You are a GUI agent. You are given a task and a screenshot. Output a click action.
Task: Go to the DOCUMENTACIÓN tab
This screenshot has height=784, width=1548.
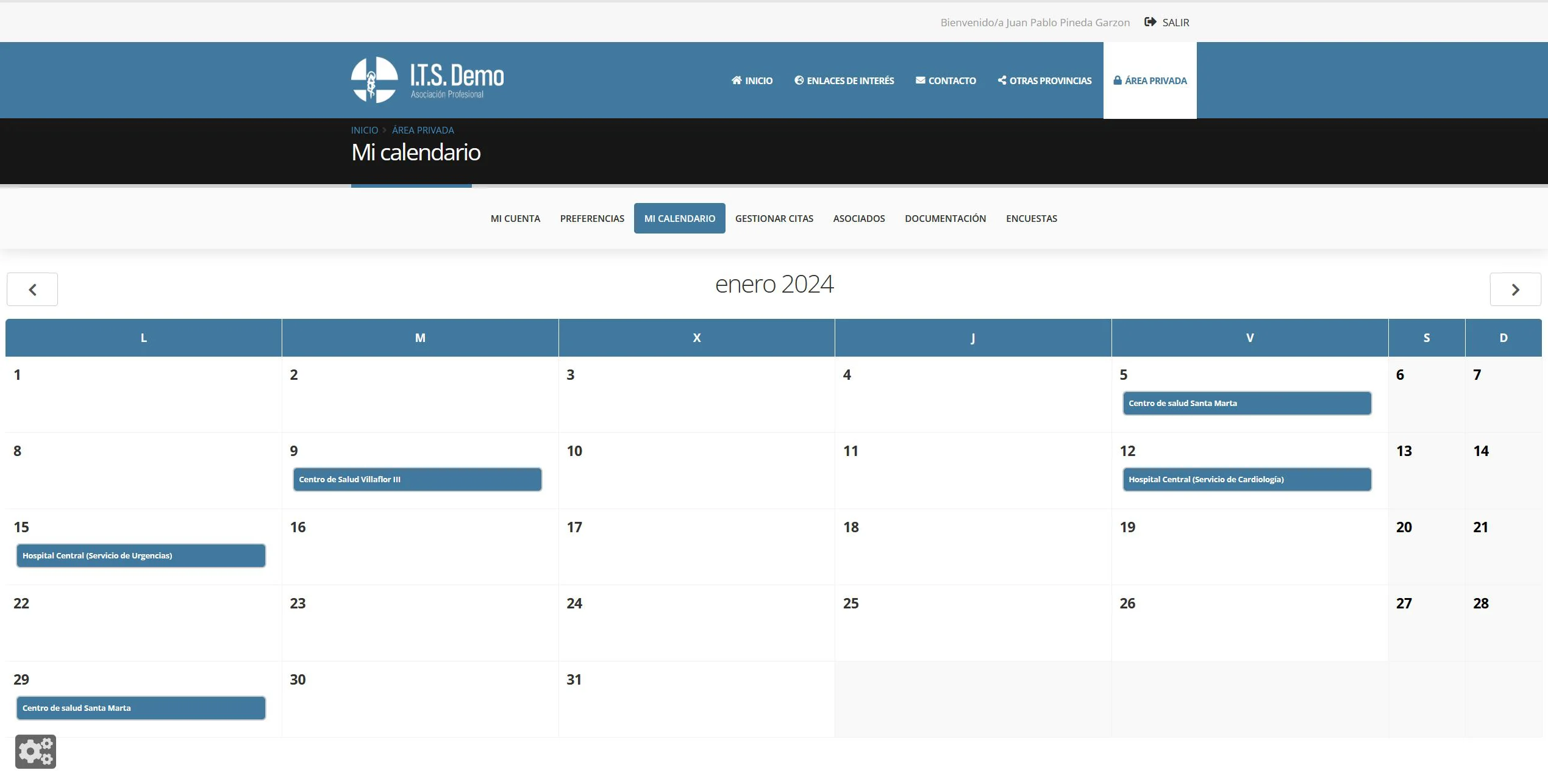pyautogui.click(x=945, y=218)
